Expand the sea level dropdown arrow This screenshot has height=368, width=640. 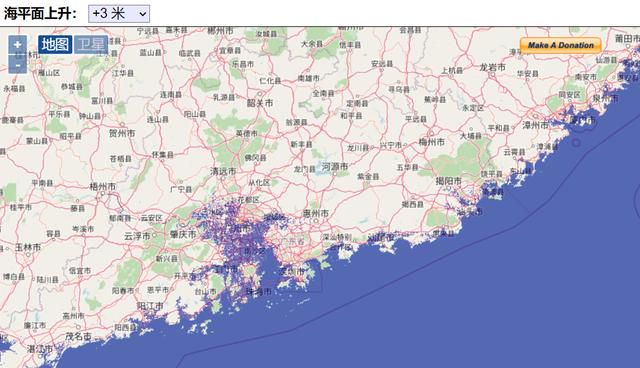tap(142, 14)
